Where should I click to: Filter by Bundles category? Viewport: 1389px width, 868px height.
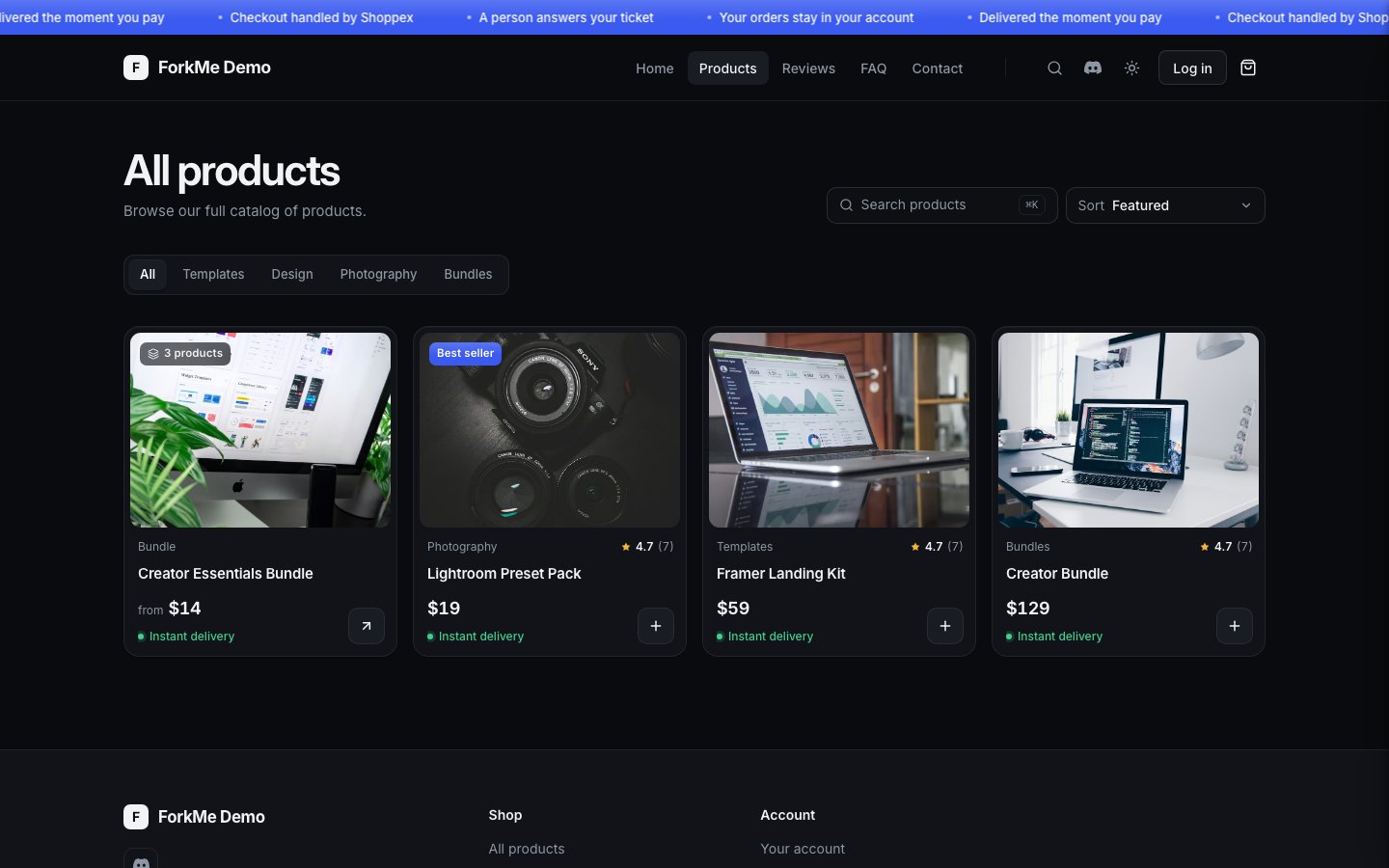[x=468, y=274]
